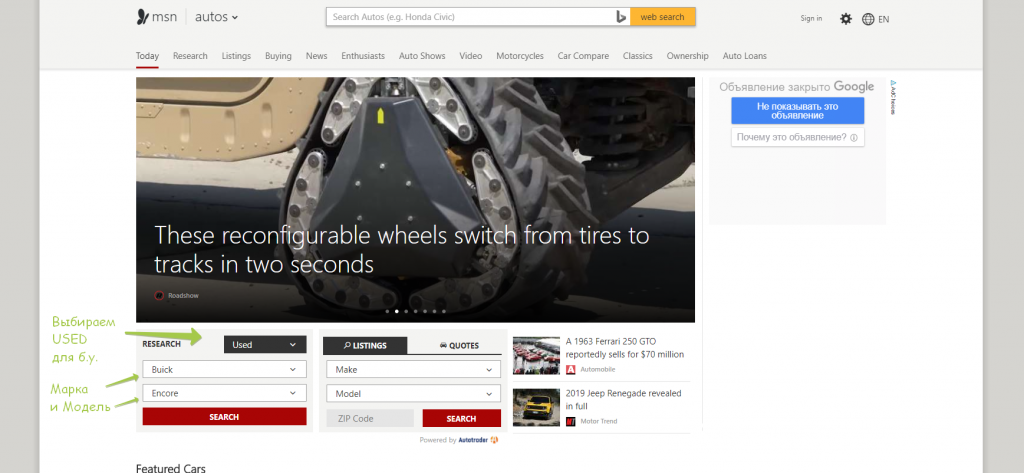The height and width of the screenshot is (473, 1024).
Task: Open the Used condition dropdown
Action: pos(265,344)
